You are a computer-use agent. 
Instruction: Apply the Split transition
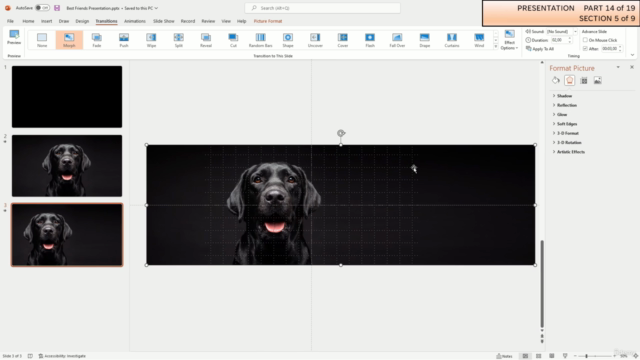pyautogui.click(x=179, y=40)
